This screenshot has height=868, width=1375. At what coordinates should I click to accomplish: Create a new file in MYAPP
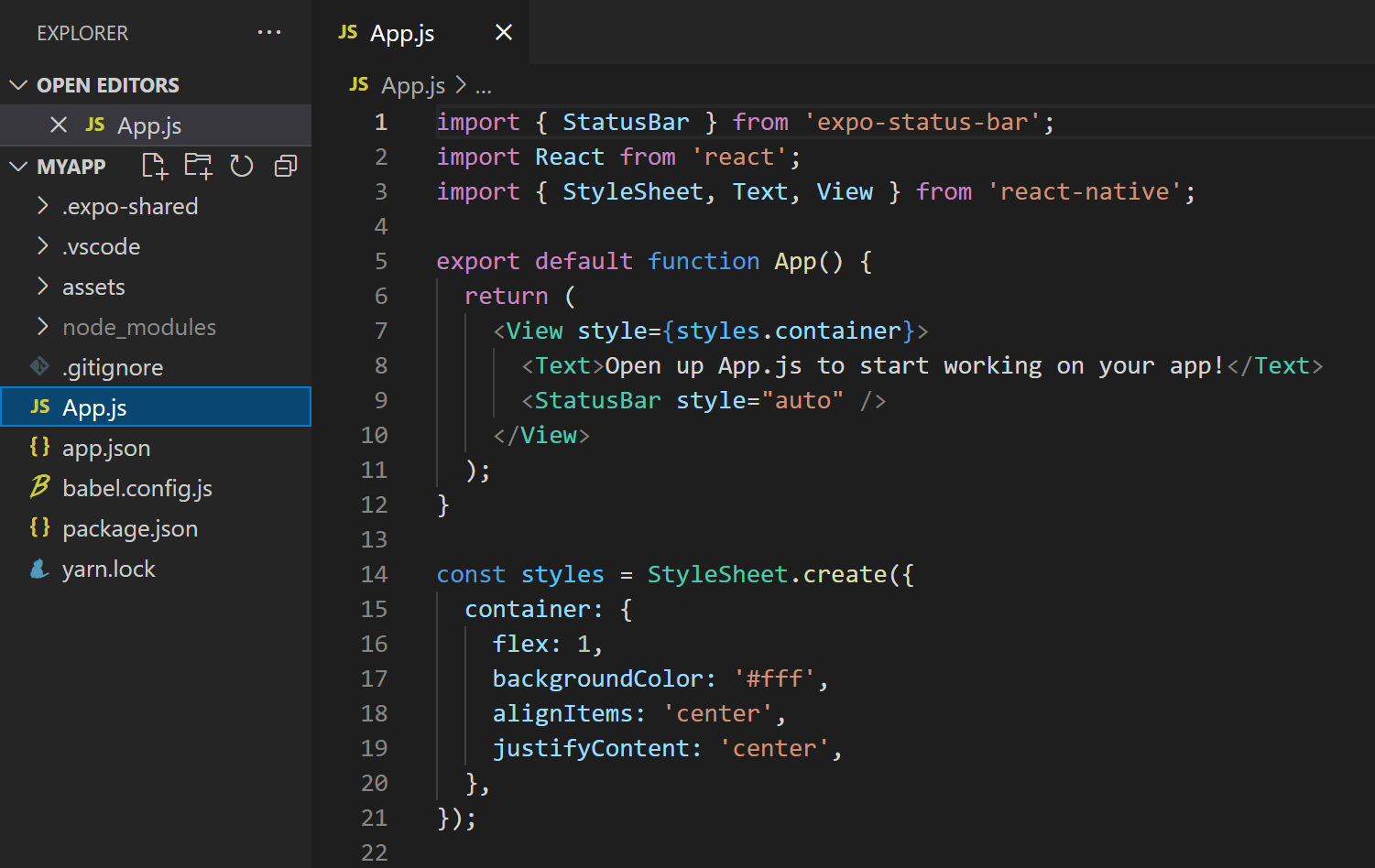[153, 166]
